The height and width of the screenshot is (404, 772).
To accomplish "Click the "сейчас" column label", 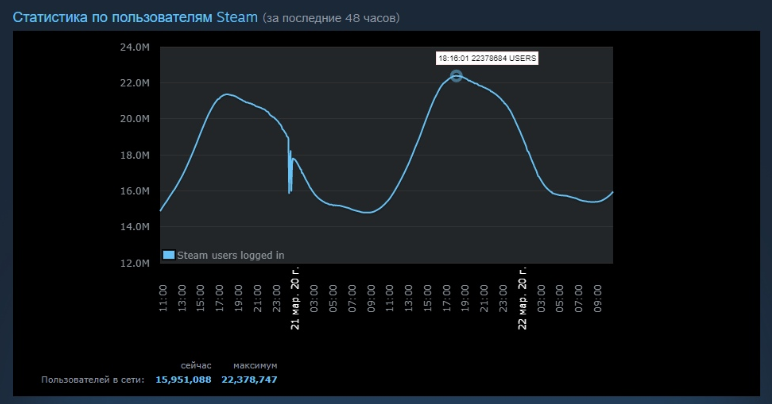I will (196, 366).
